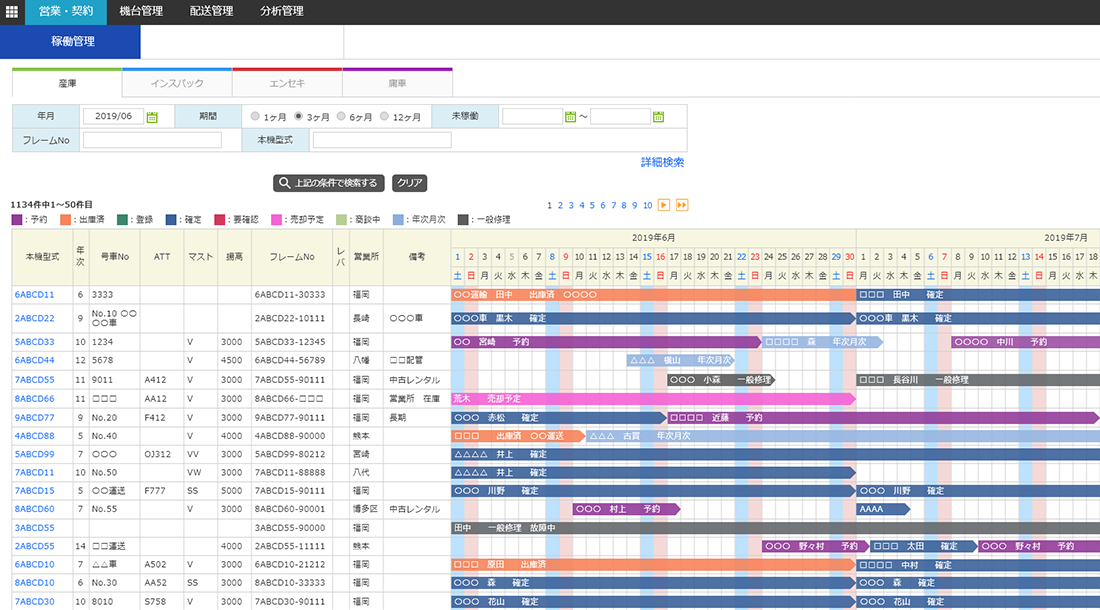Select 稼働管理 sub-menu tab
Image resolution: width=1100 pixels, height=610 pixels.
point(70,41)
